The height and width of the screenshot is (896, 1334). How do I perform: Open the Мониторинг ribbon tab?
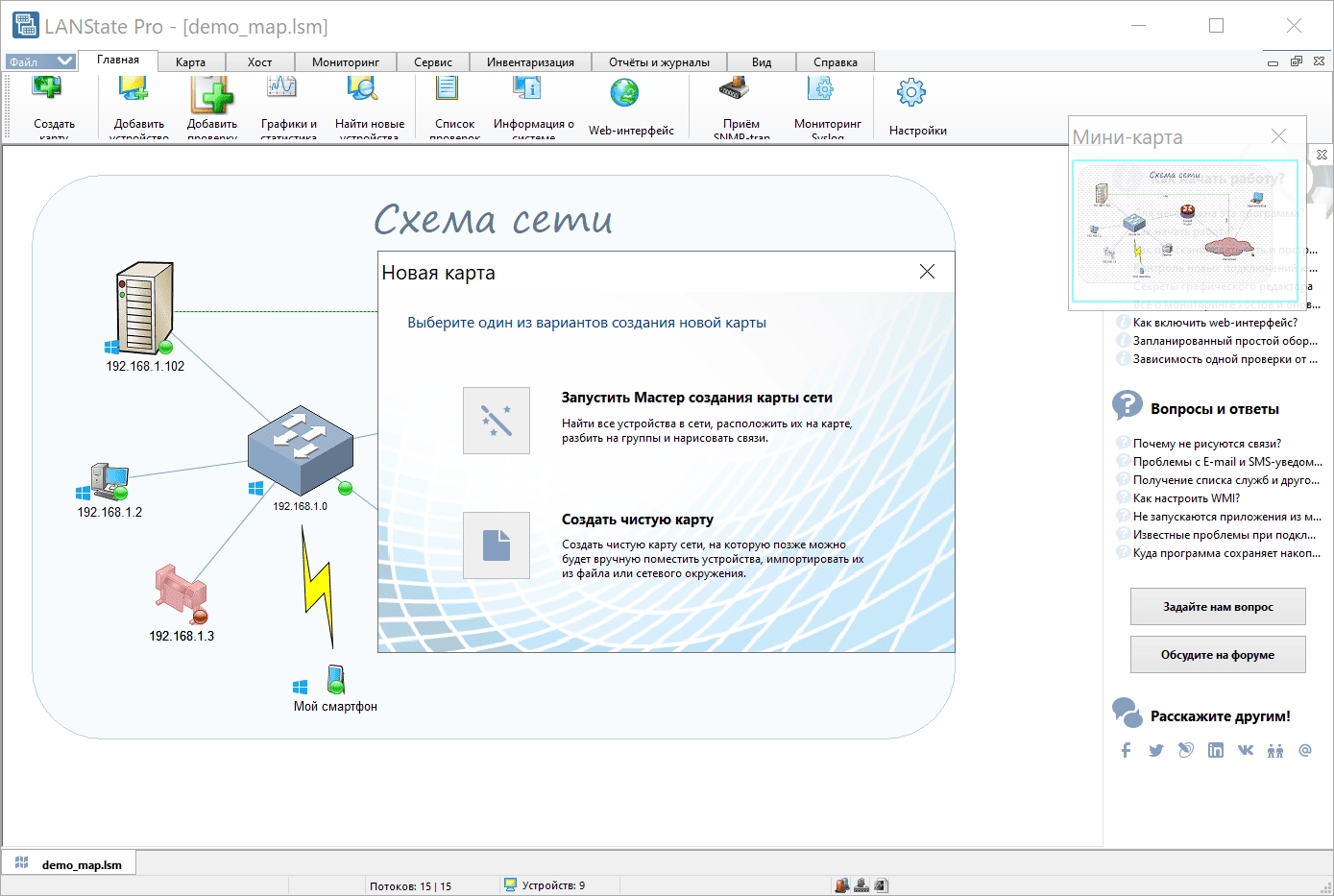(x=346, y=62)
